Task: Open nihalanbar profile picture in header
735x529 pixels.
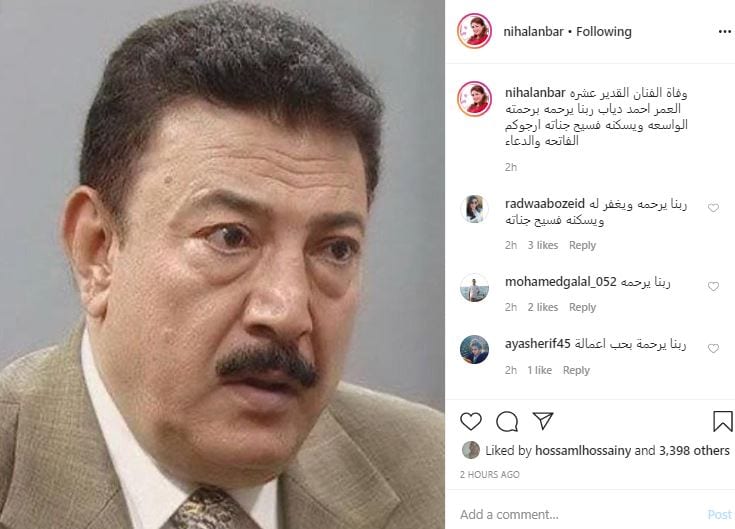Action: pos(474,31)
